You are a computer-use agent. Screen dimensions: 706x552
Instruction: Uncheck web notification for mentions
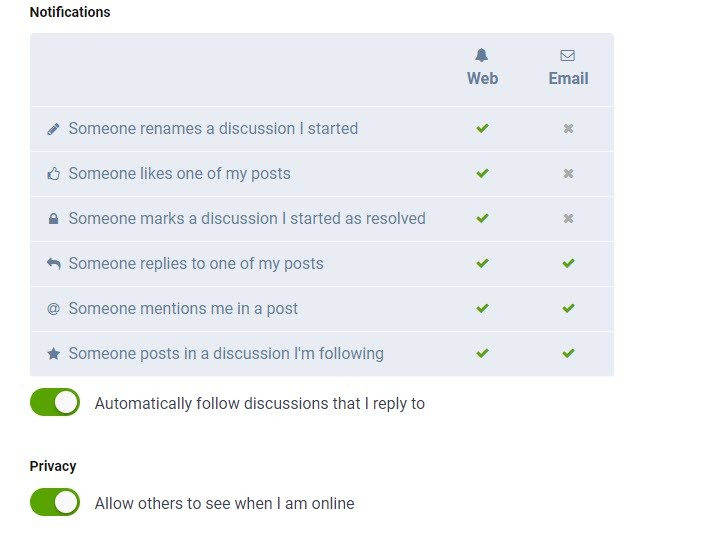482,309
